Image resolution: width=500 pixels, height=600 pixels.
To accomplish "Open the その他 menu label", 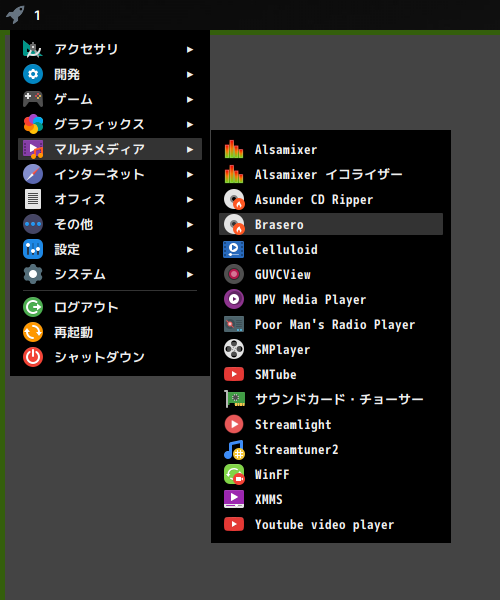I will [x=73, y=224].
